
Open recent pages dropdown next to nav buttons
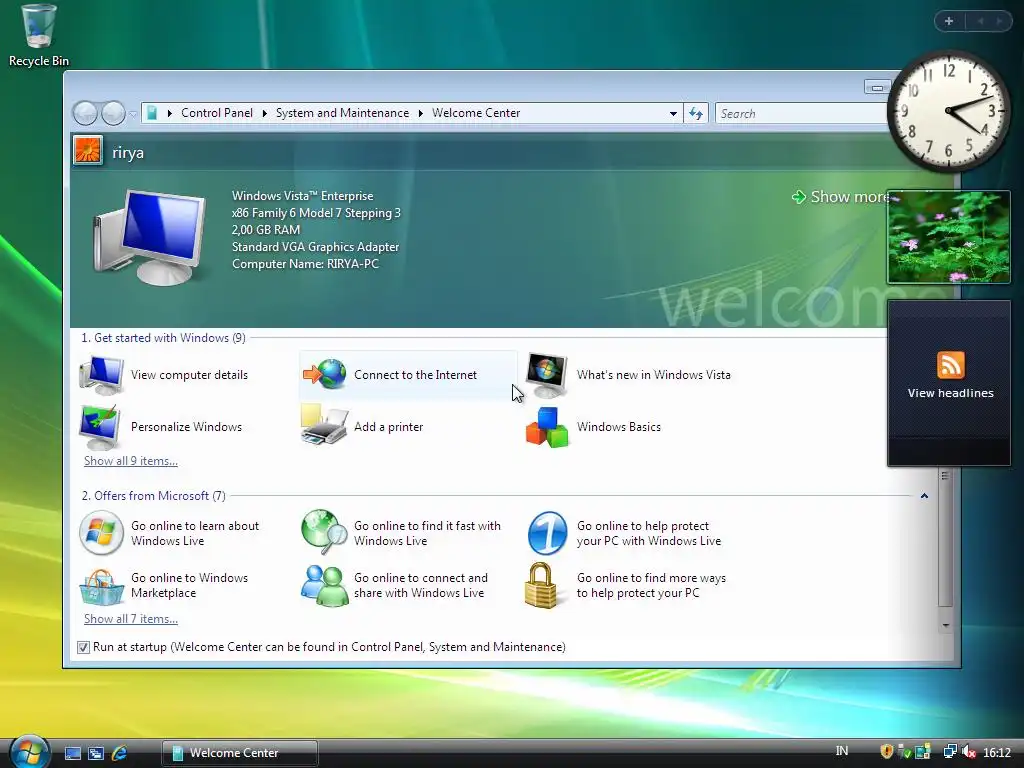point(133,114)
